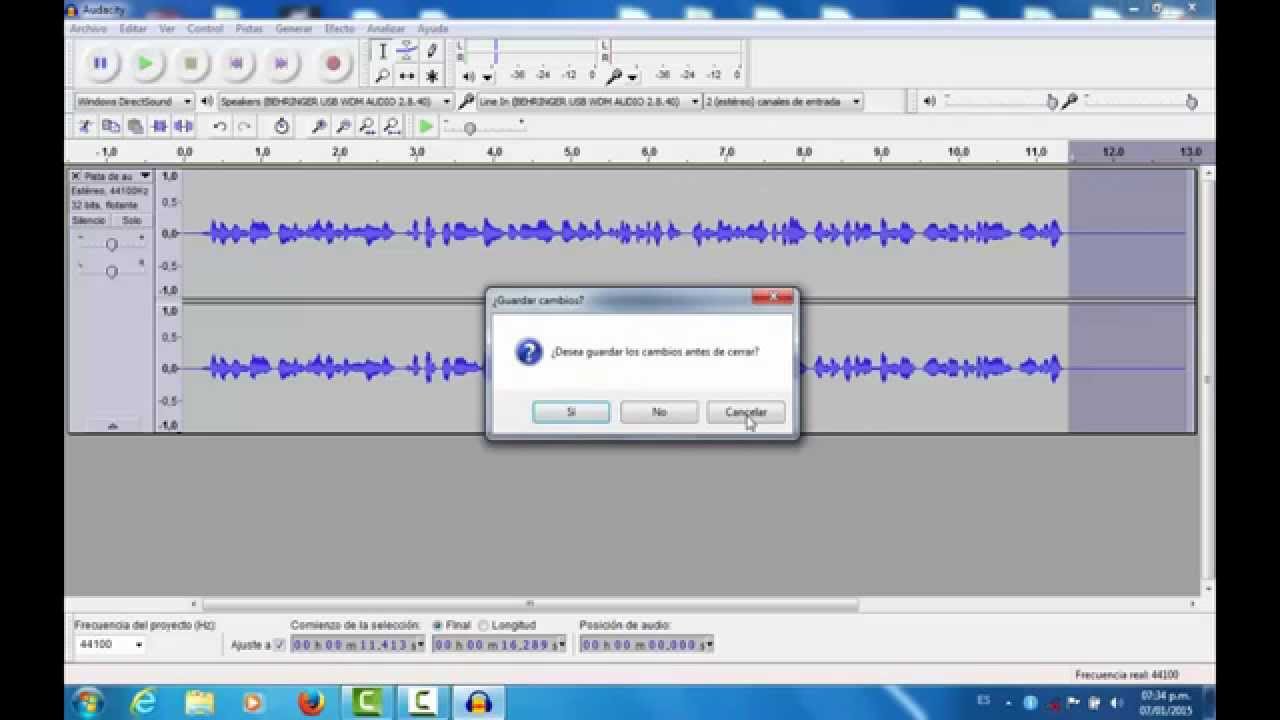Start playback with the green Play button
The image size is (1280, 720).
[x=145, y=64]
